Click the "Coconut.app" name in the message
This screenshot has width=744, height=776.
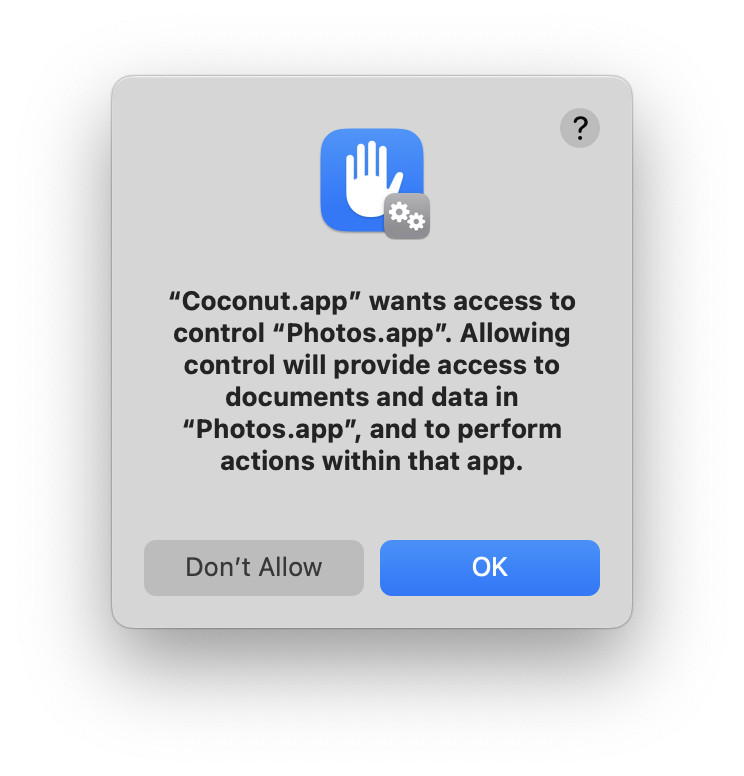click(265, 302)
